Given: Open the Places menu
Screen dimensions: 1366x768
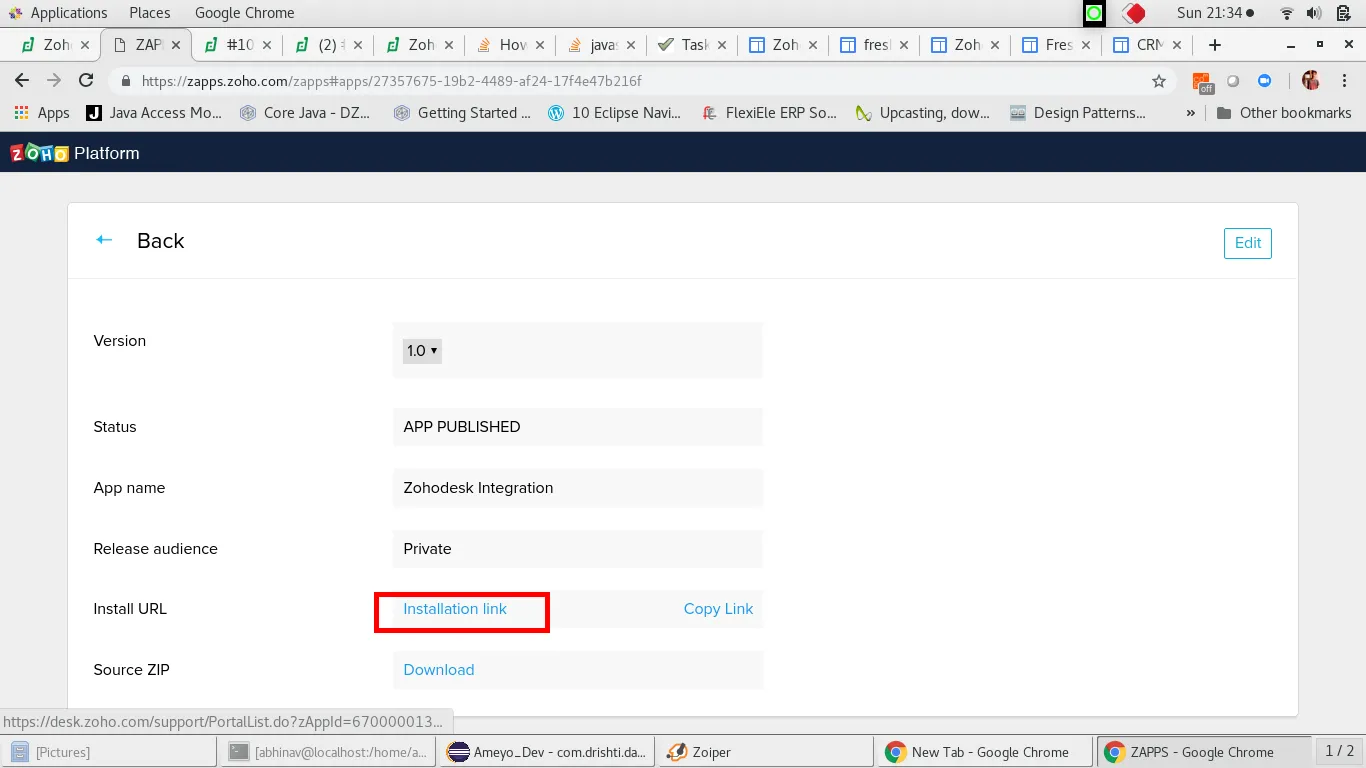Looking at the screenshot, I should (150, 13).
